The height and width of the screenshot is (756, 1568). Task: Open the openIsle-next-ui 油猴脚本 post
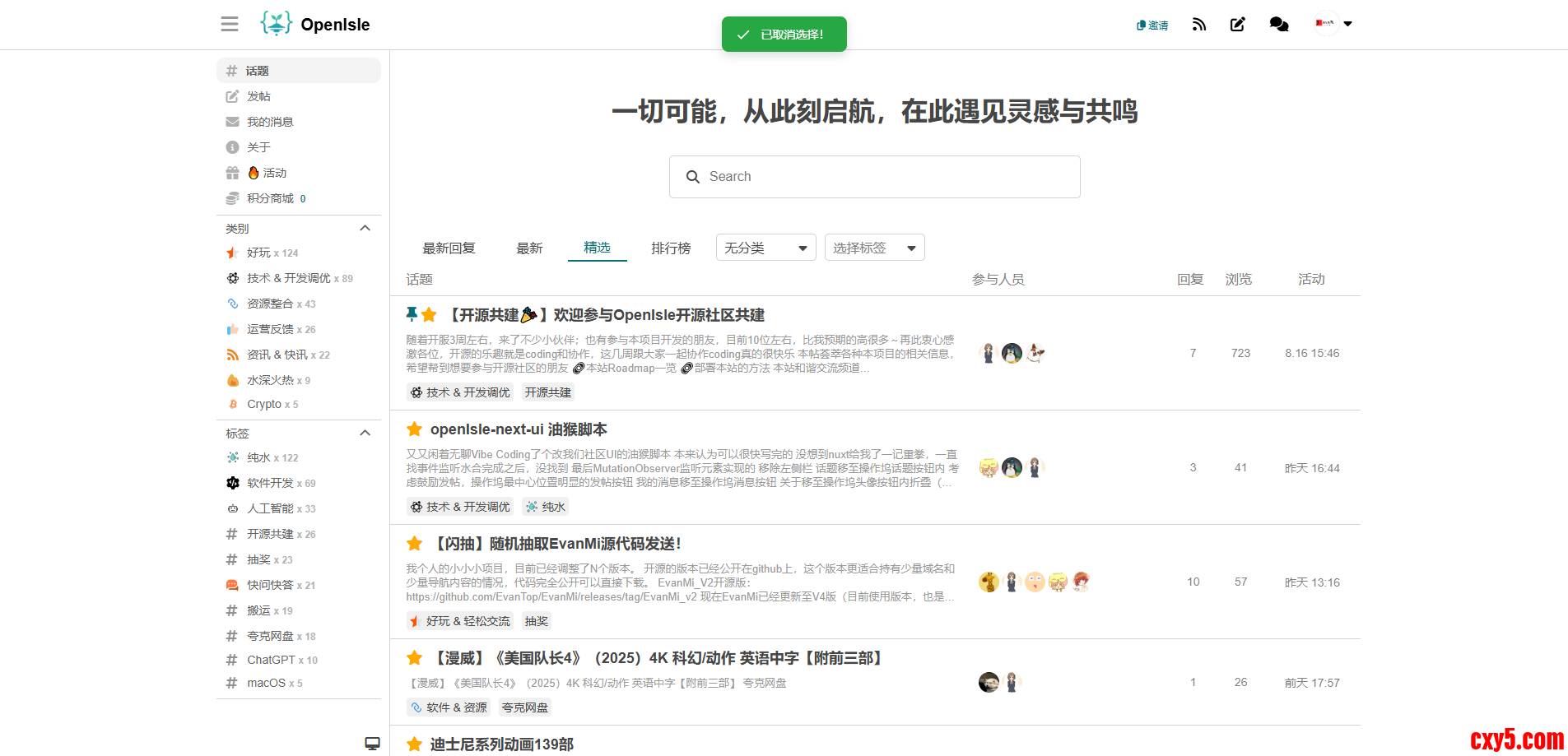(519, 429)
